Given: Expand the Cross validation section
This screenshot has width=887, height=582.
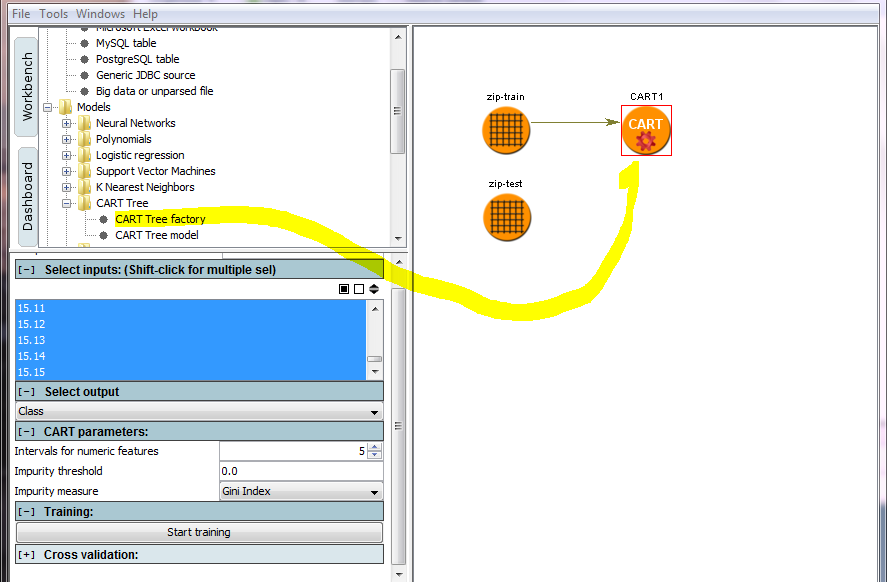Looking at the screenshot, I should 27,554.
